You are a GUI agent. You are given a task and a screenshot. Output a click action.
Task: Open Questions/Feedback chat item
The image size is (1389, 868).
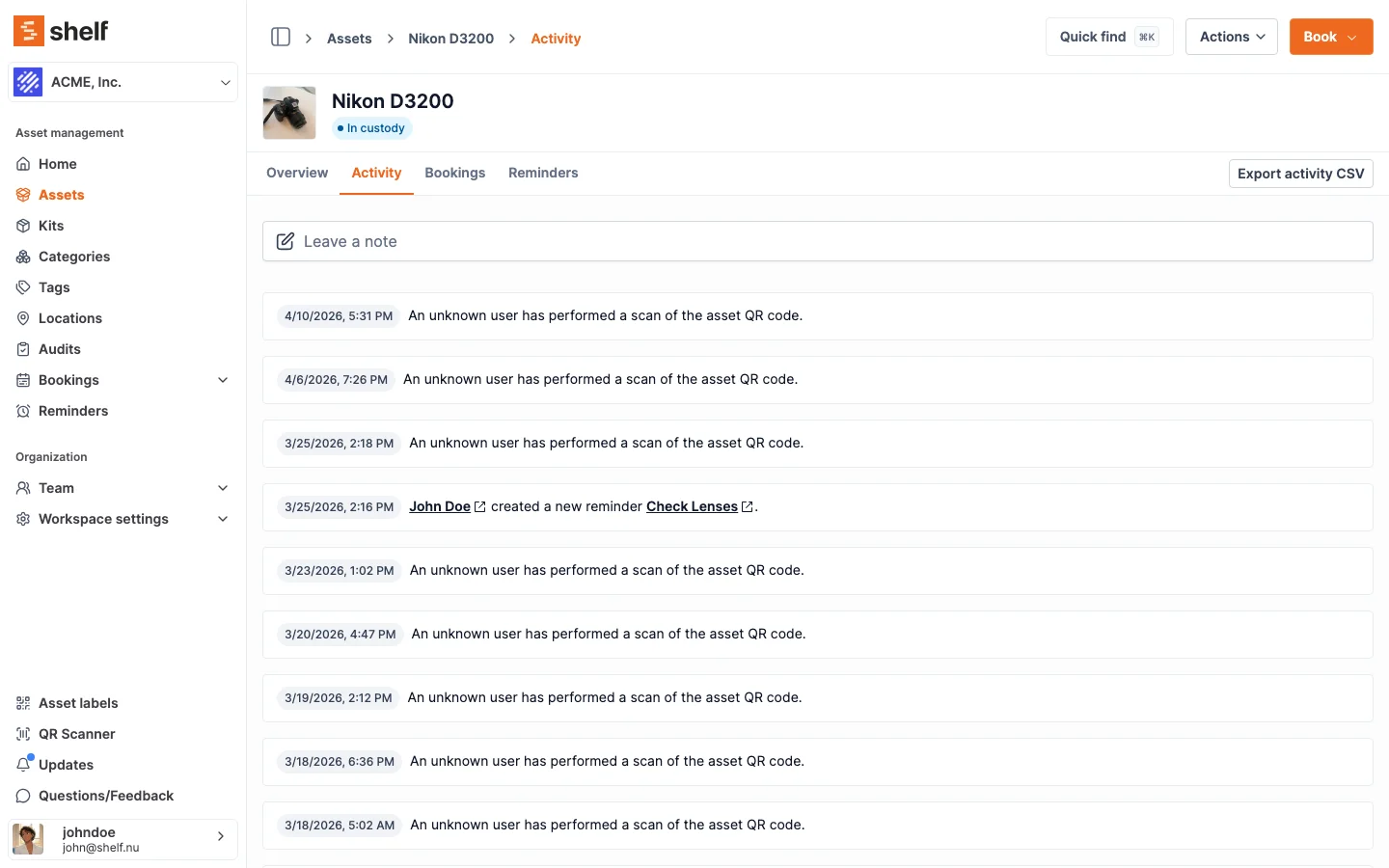pos(105,796)
